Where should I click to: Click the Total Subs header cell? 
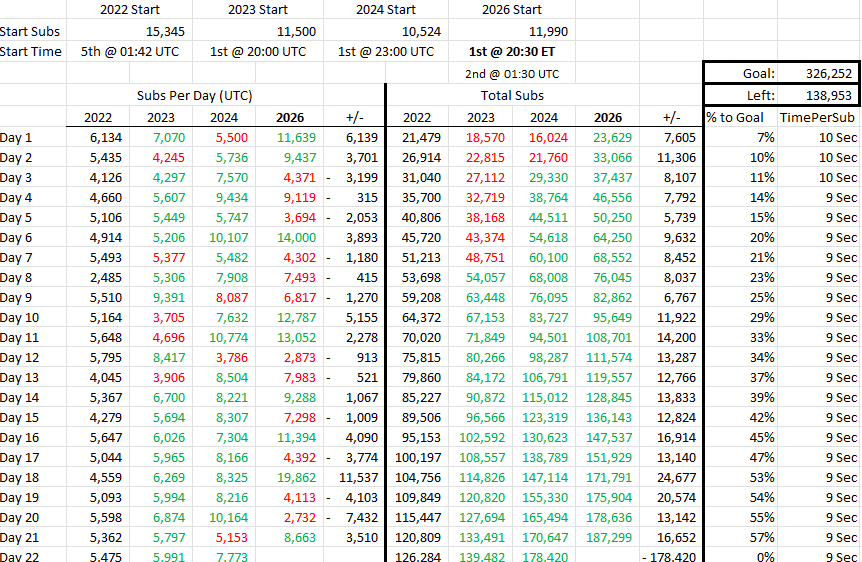pos(512,95)
